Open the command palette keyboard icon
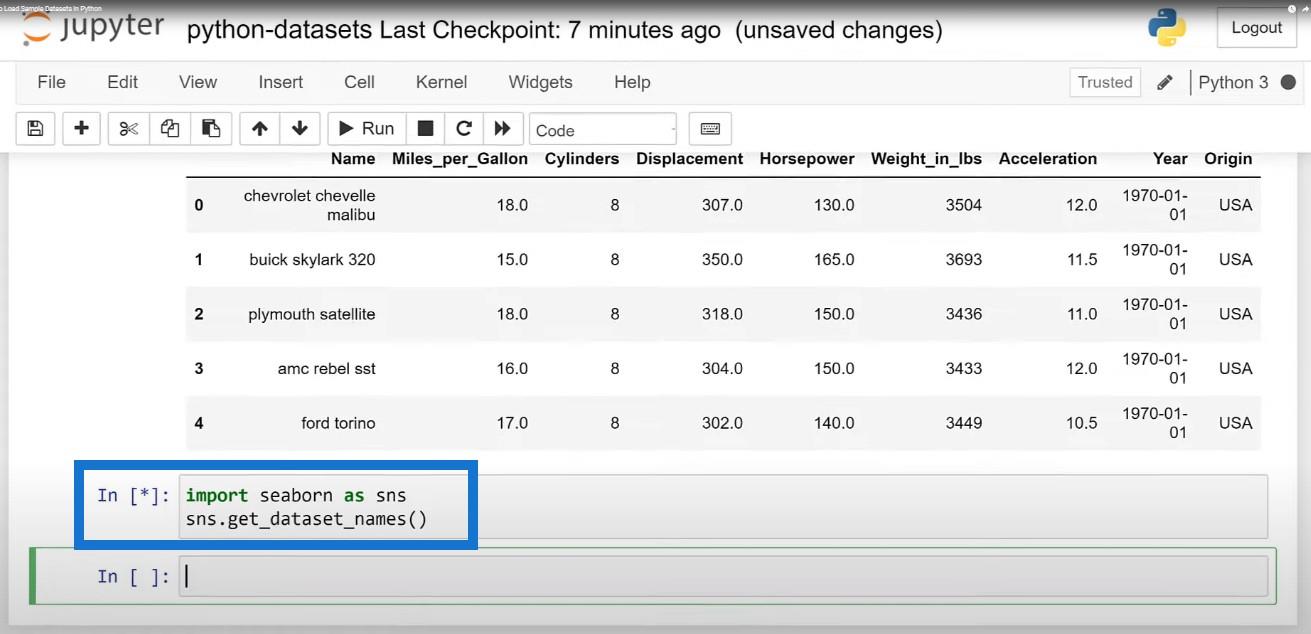Screen dimensions: 1311x634 pos(711,129)
